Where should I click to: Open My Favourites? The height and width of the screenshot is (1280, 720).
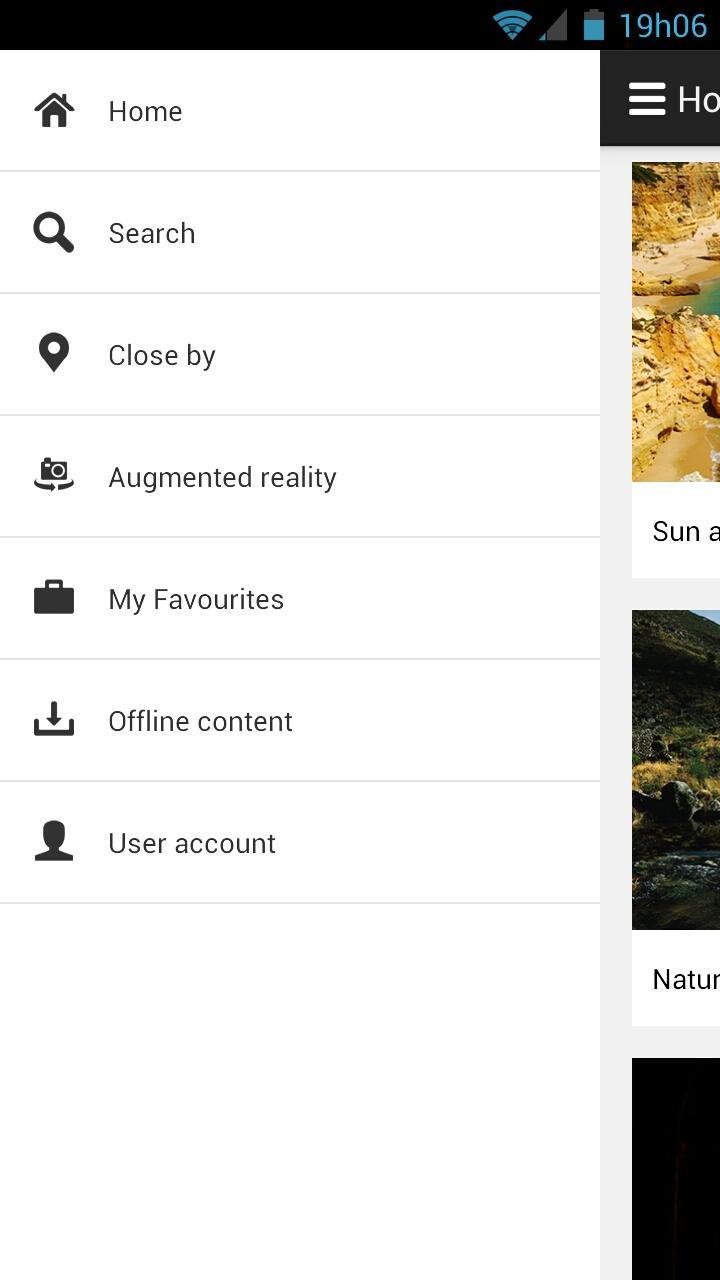196,598
